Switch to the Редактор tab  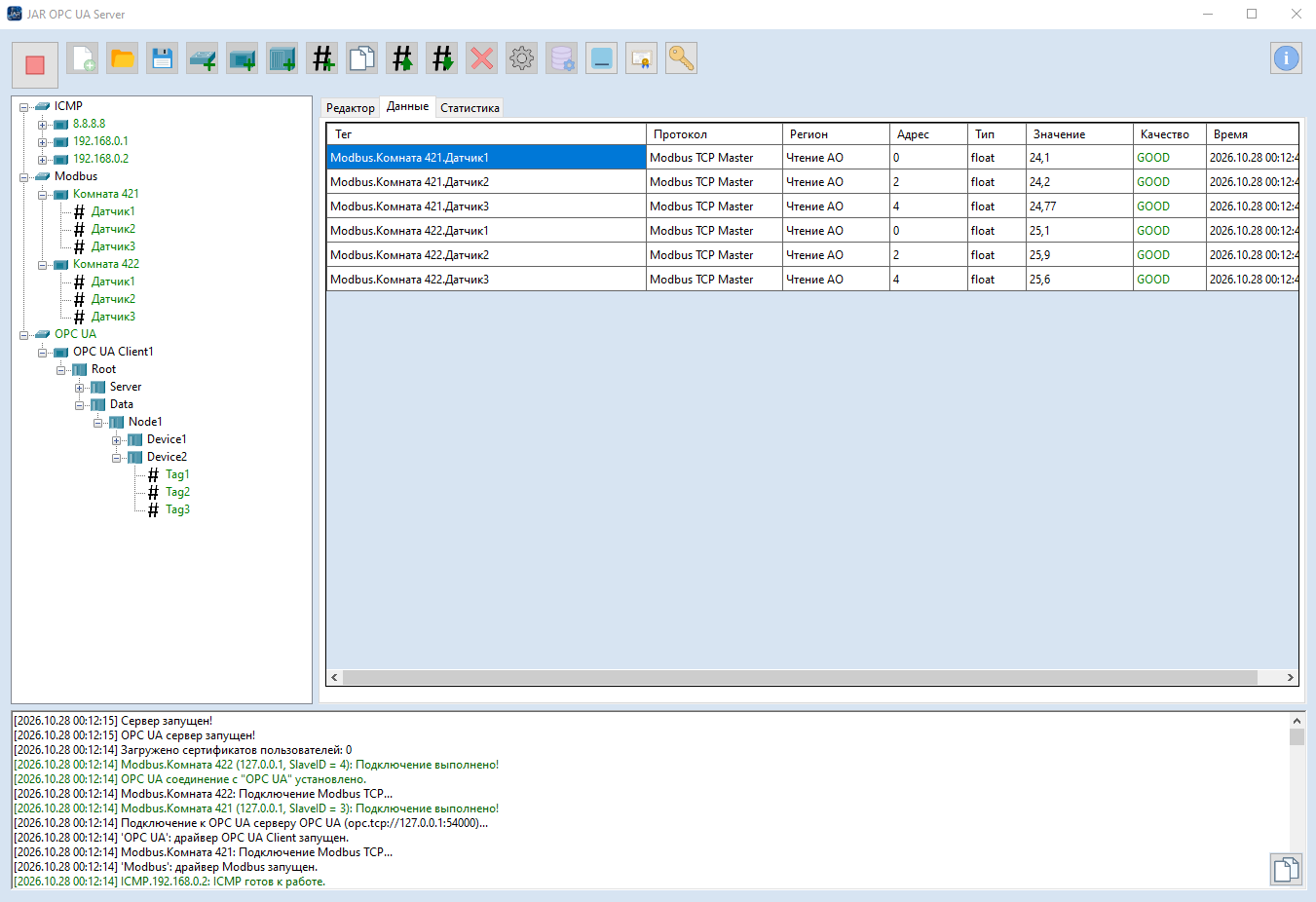click(x=351, y=108)
